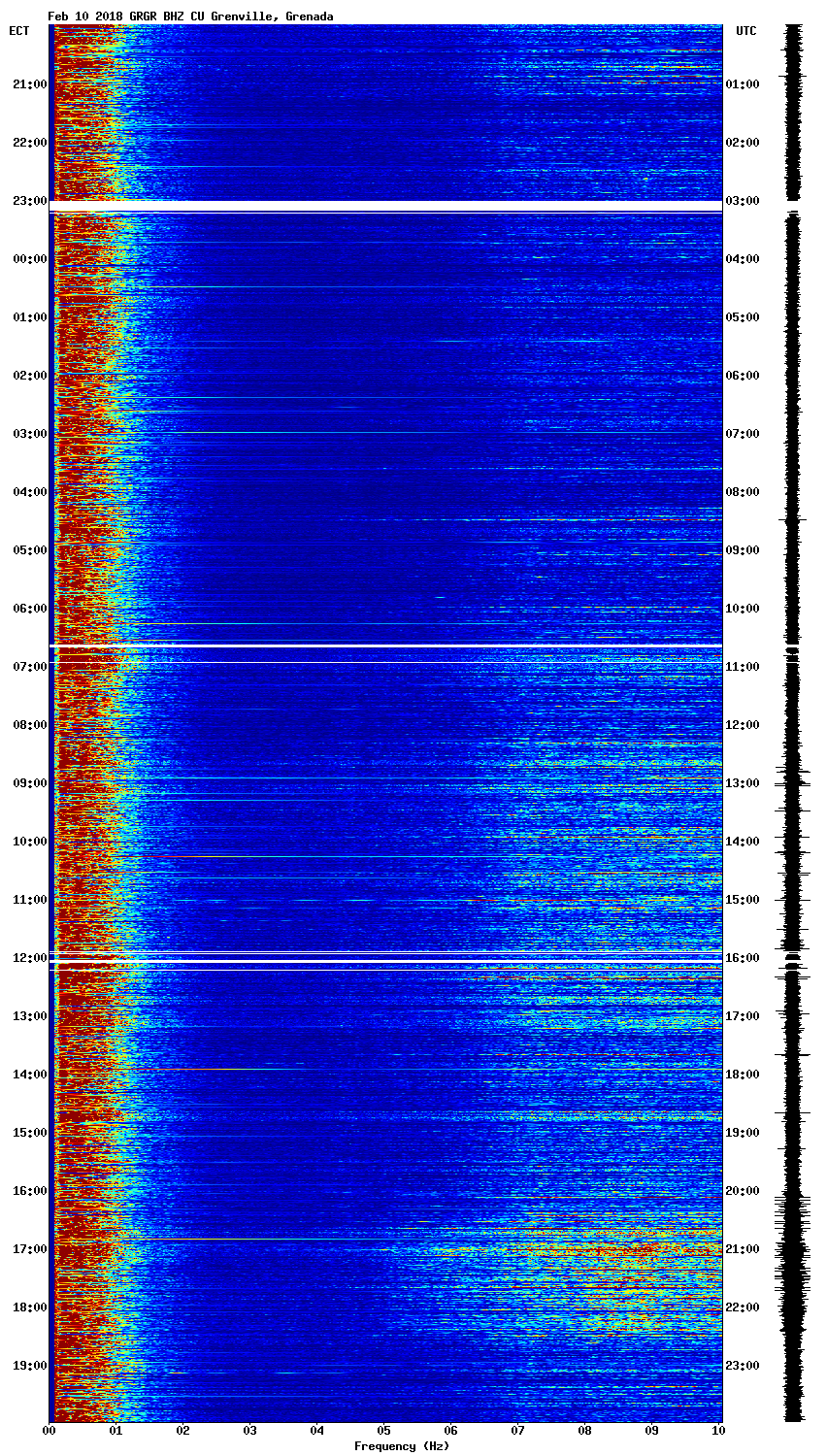Click the '21:00' tick on the UTC axis
This screenshot has width=827, height=1456.
743,1249
